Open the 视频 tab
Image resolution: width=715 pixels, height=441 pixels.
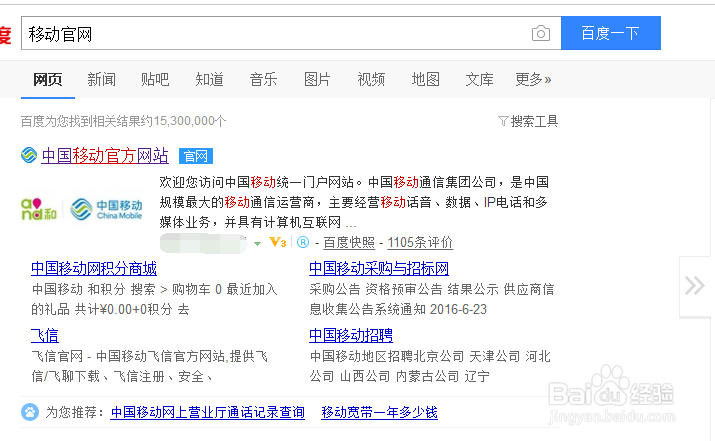click(x=371, y=80)
